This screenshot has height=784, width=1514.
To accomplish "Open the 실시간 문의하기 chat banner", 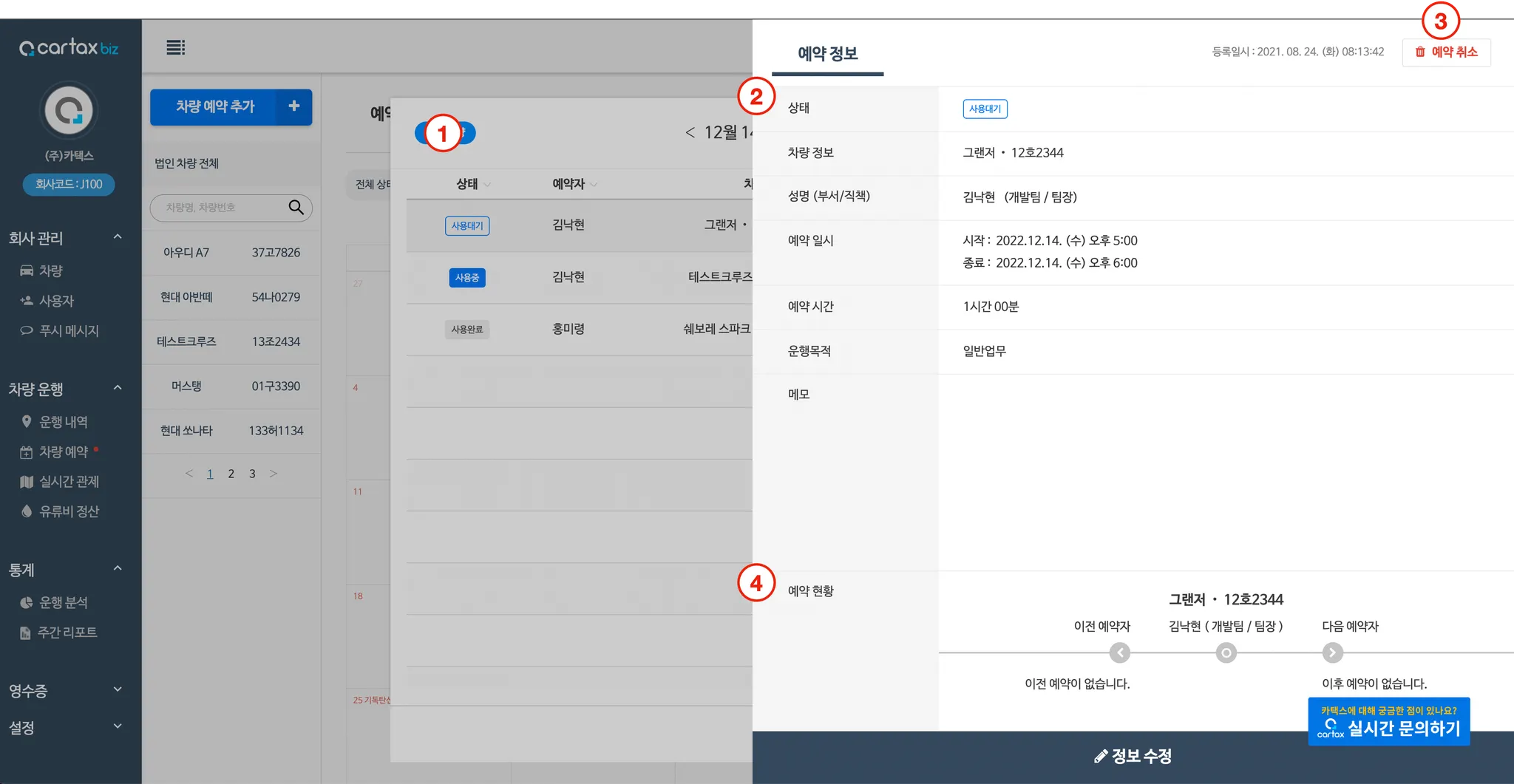I will pos(1388,721).
